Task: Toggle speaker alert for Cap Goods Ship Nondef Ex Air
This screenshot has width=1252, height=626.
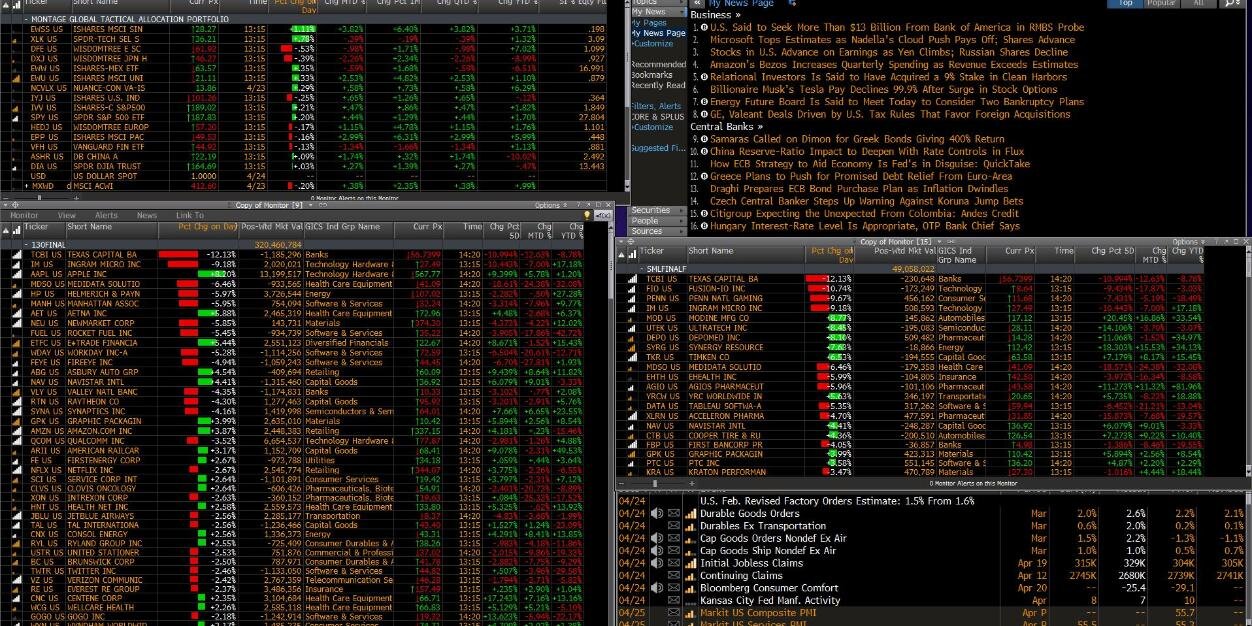Action: pos(657,550)
